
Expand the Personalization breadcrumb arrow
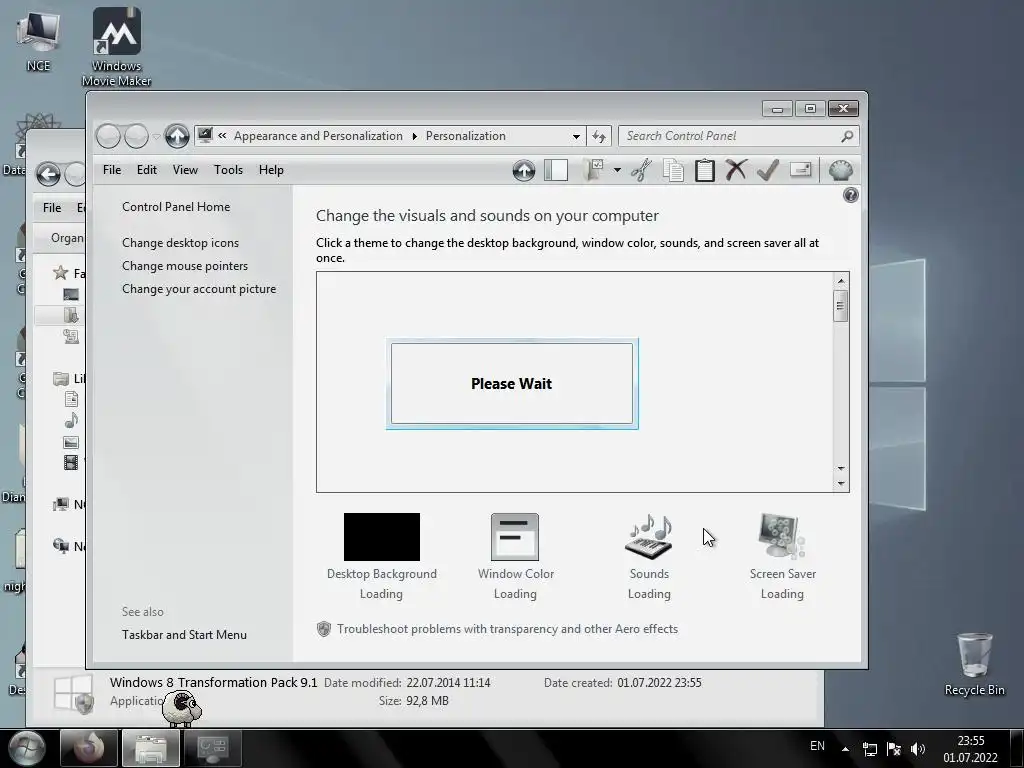[414, 136]
